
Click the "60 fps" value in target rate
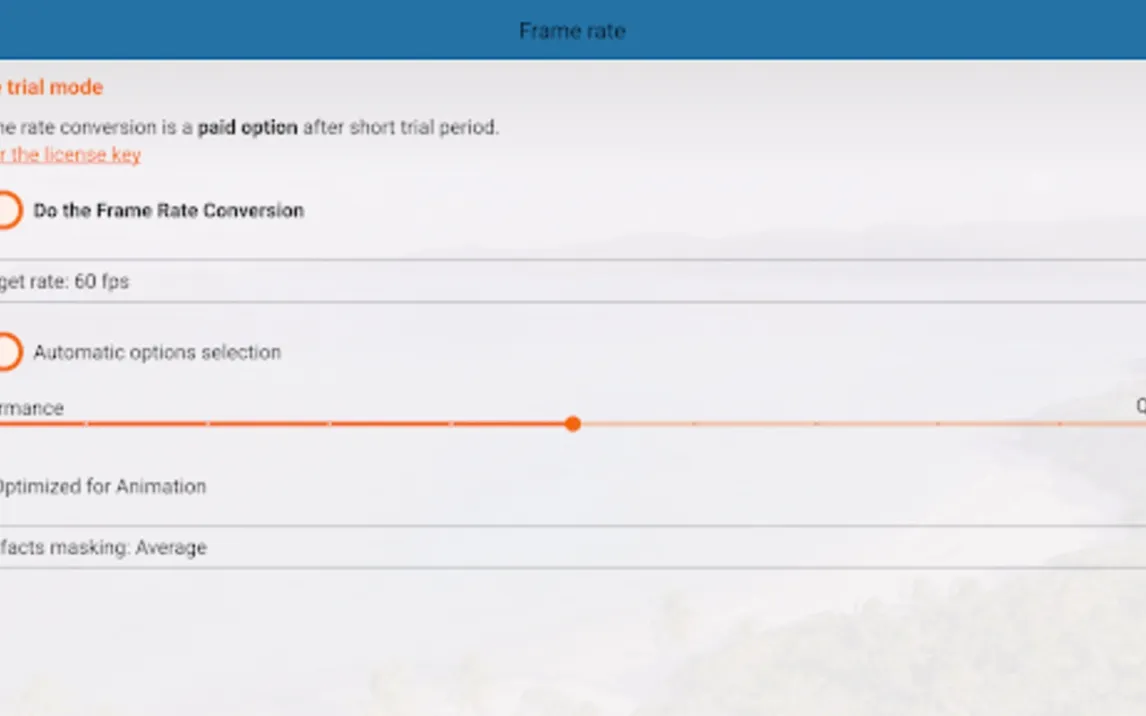click(x=101, y=282)
